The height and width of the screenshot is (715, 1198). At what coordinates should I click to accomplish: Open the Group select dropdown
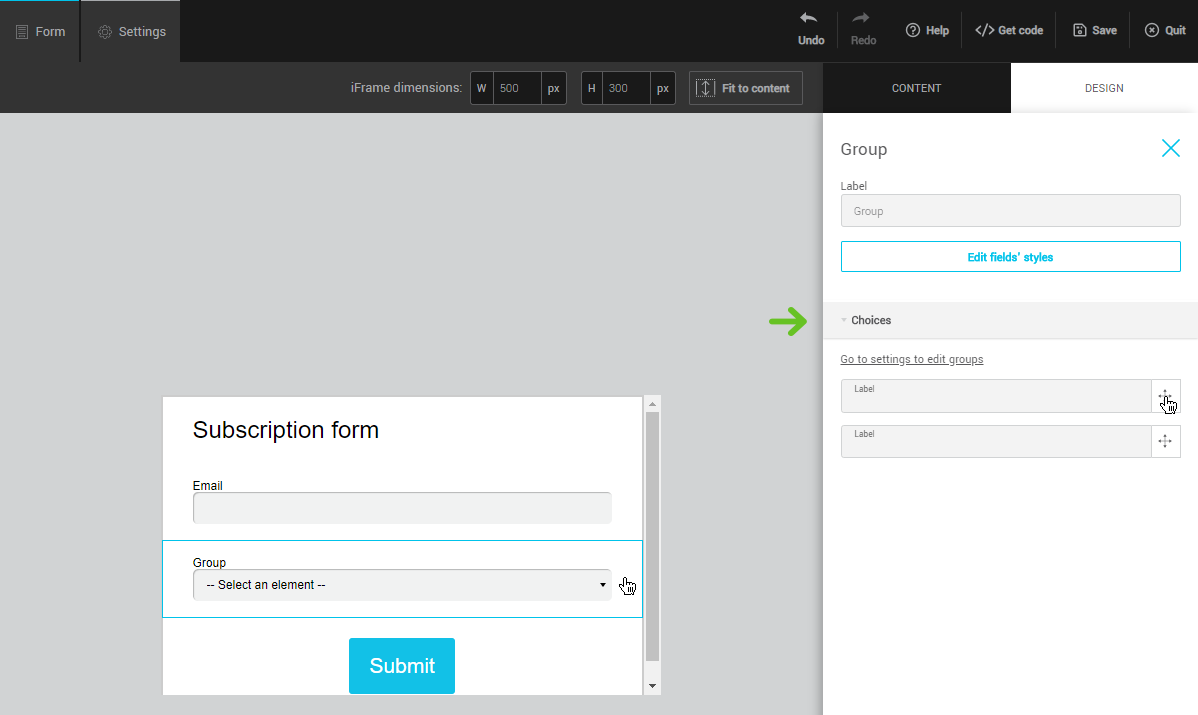click(401, 585)
